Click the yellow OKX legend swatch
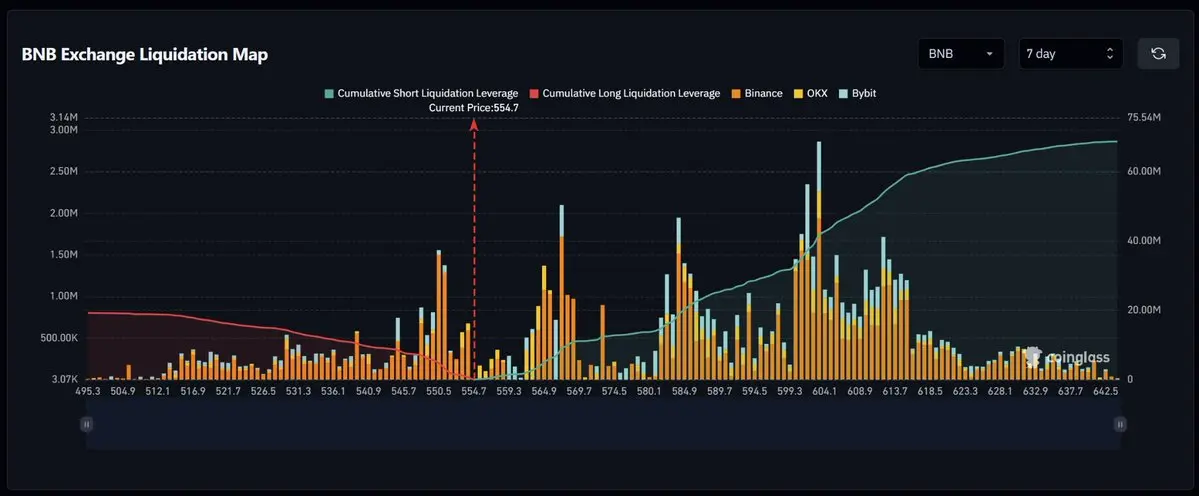1199x496 pixels. point(798,93)
